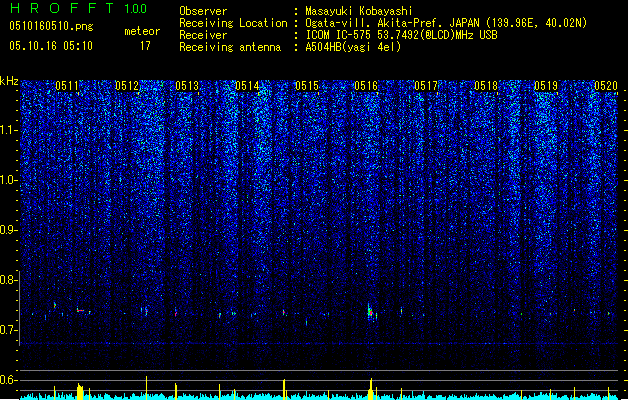Select the 0513 time marker

click(x=187, y=86)
